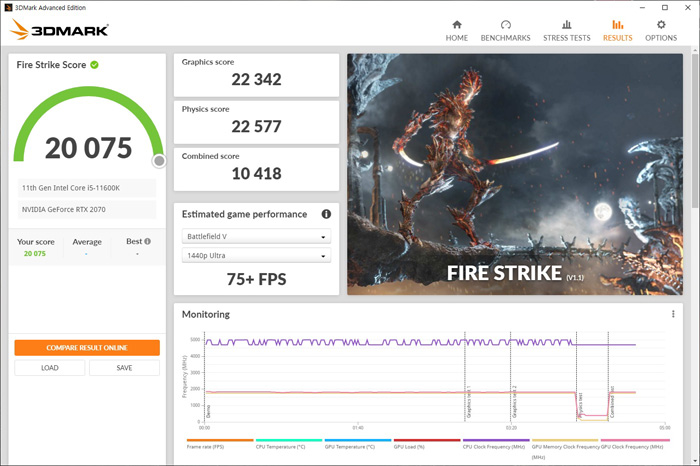
Task: Click the Graphics test 1 timeline marker
Action: pyautogui.click(x=468, y=402)
